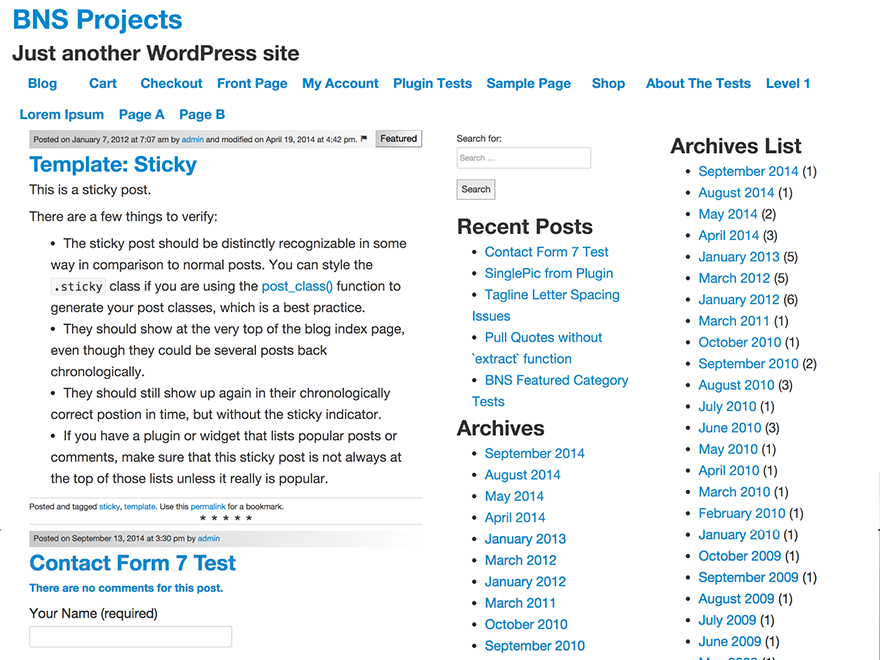Open the template tag link in the post footer
The width and height of the screenshot is (880, 660).
[139, 507]
